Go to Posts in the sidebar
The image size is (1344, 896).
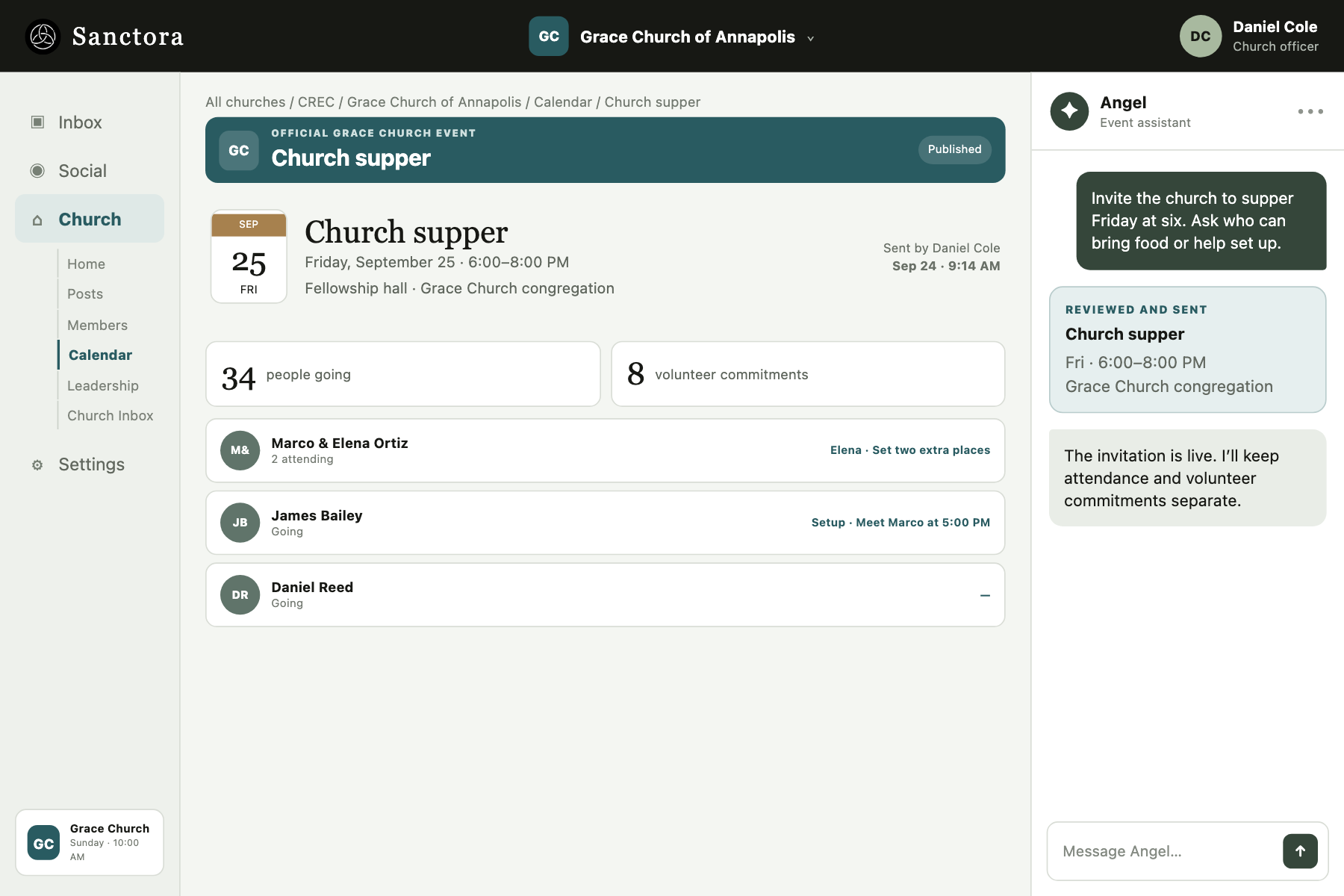85,294
